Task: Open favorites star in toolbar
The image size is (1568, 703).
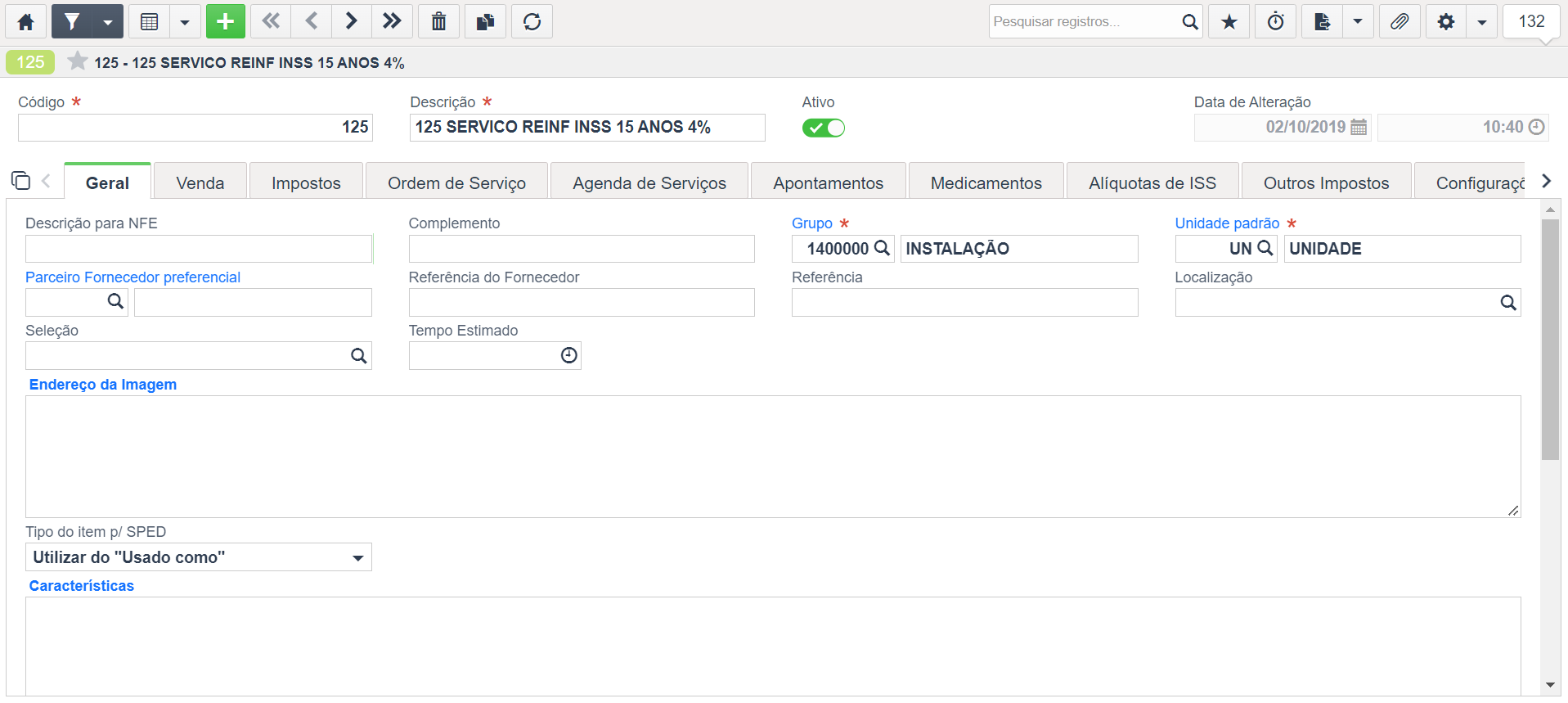Action: point(1229,22)
